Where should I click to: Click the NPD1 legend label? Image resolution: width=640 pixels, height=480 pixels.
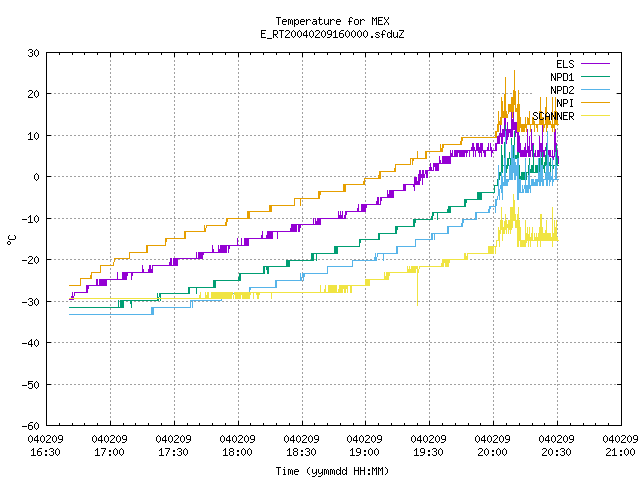(562, 77)
